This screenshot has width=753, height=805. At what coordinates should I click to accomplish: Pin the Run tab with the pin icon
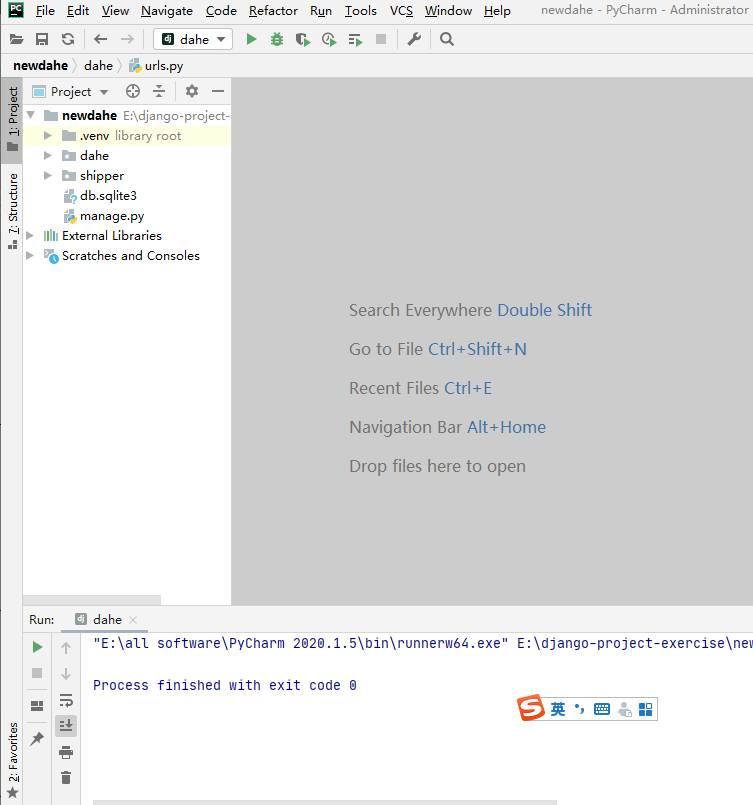point(37,738)
